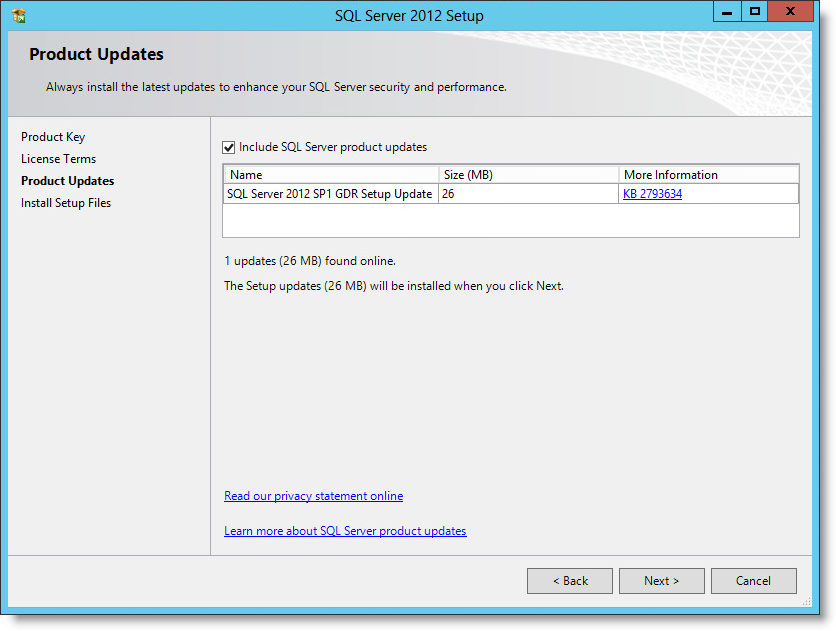Open Learn more about SQL Server product updates

point(345,531)
